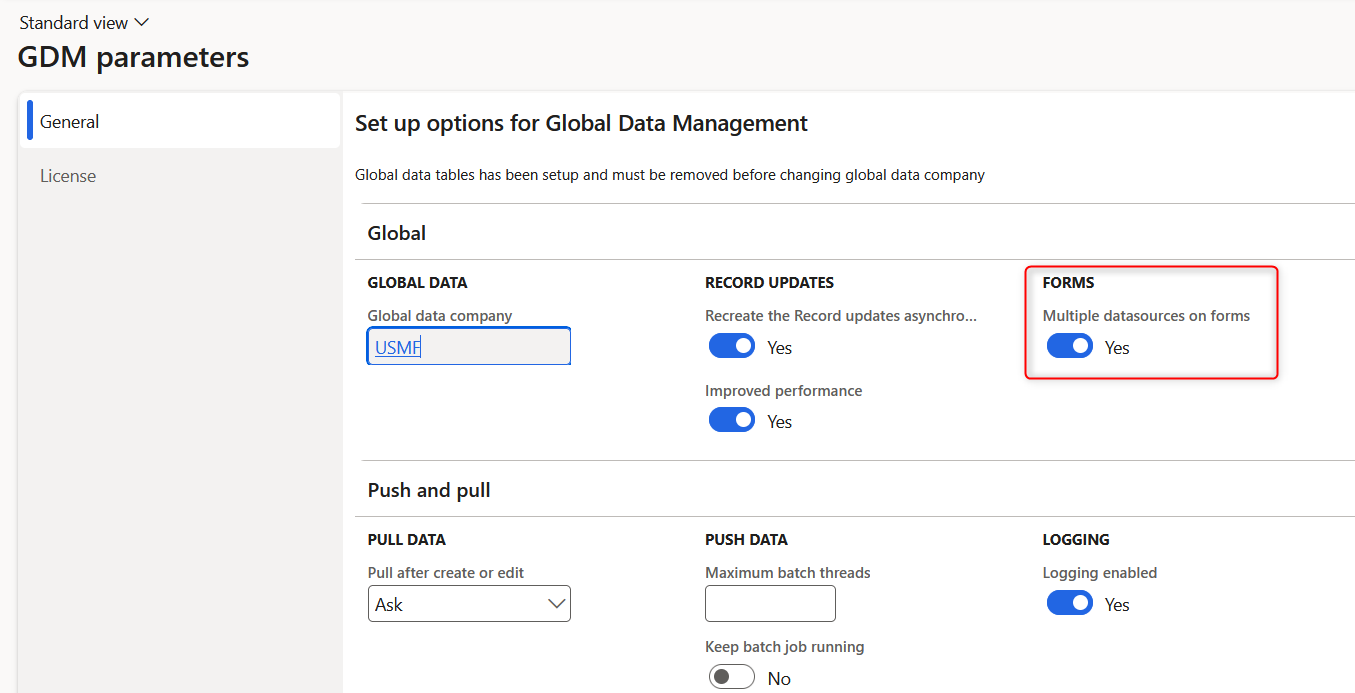Collapse the "Push and pull" section
The image size is (1355, 693).
click(429, 490)
